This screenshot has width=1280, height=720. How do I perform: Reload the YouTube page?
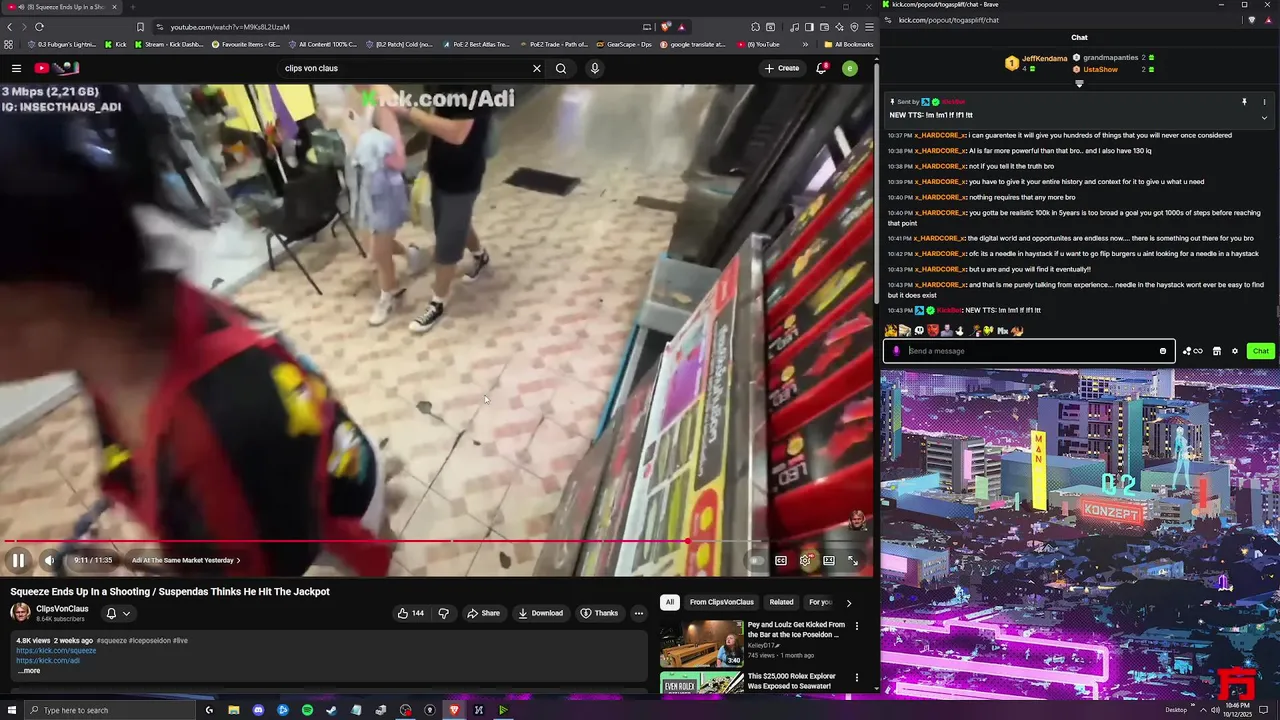coord(39,27)
